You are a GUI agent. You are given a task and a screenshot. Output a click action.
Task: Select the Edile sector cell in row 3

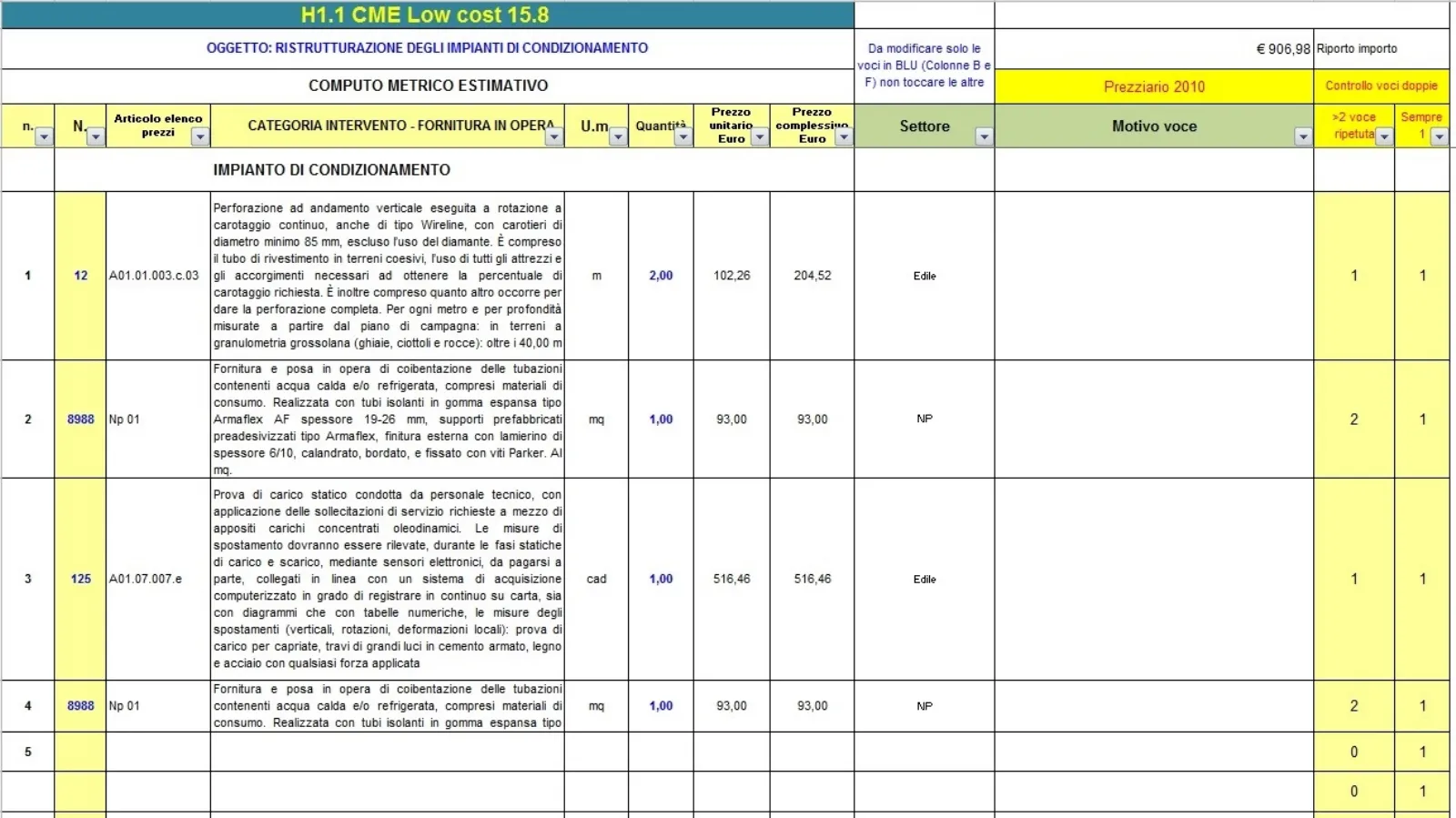(925, 579)
